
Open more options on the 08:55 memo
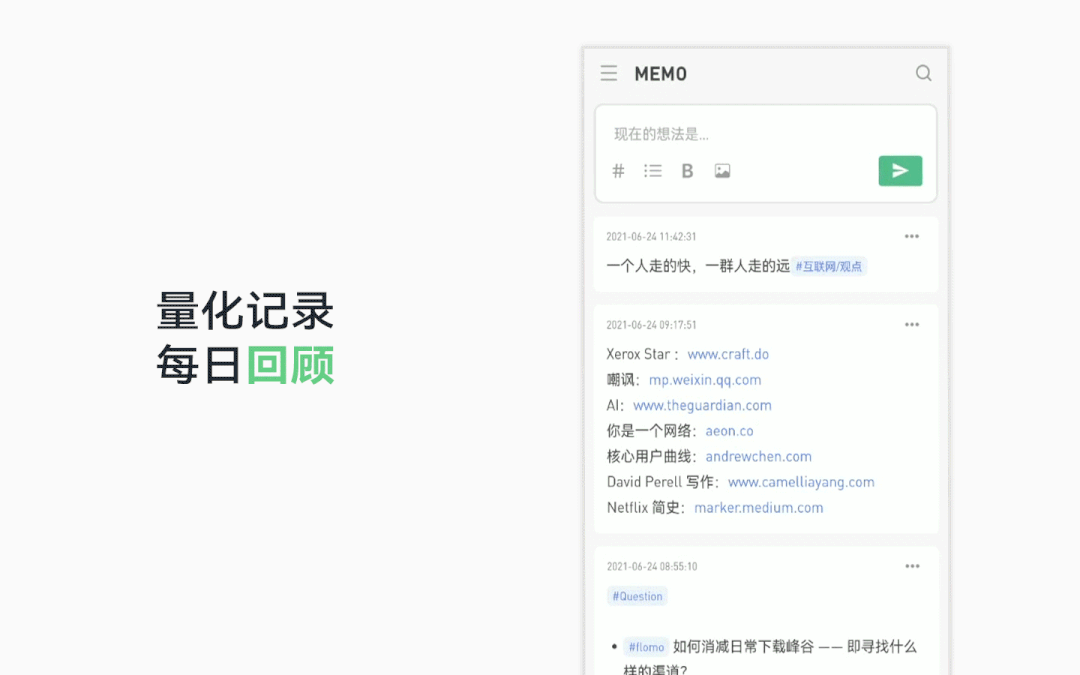911,565
